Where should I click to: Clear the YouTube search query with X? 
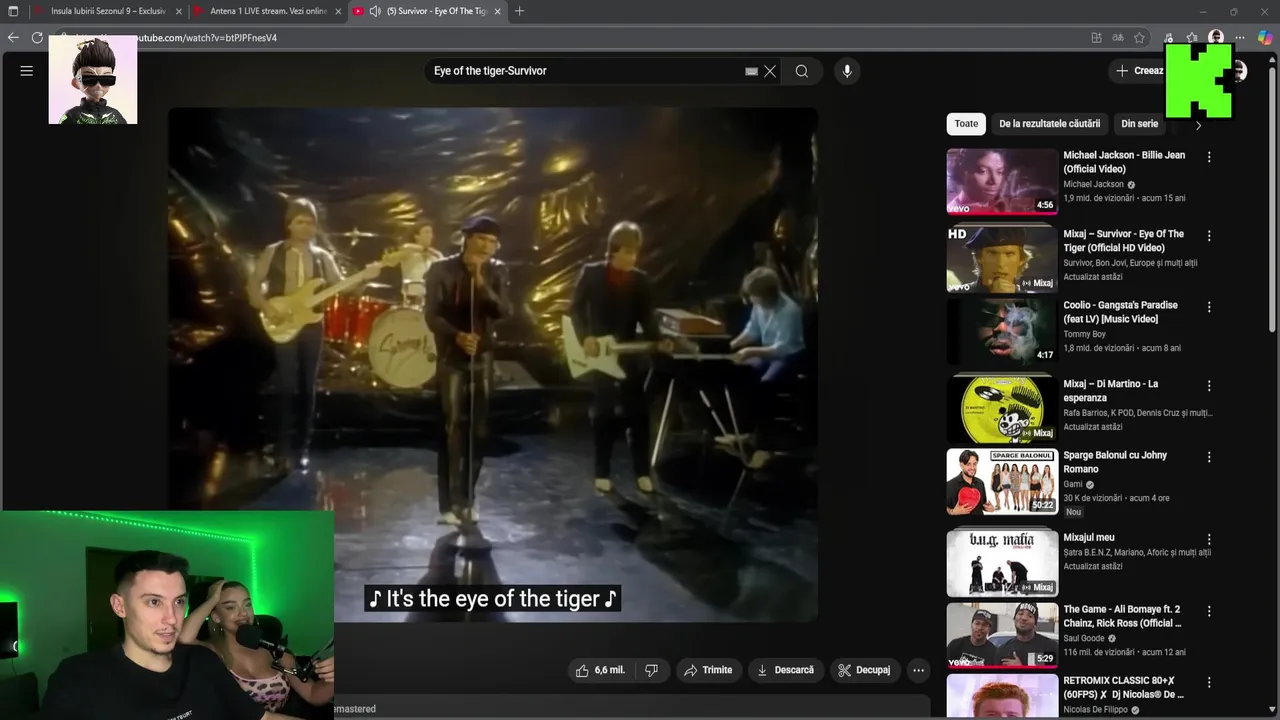(770, 71)
